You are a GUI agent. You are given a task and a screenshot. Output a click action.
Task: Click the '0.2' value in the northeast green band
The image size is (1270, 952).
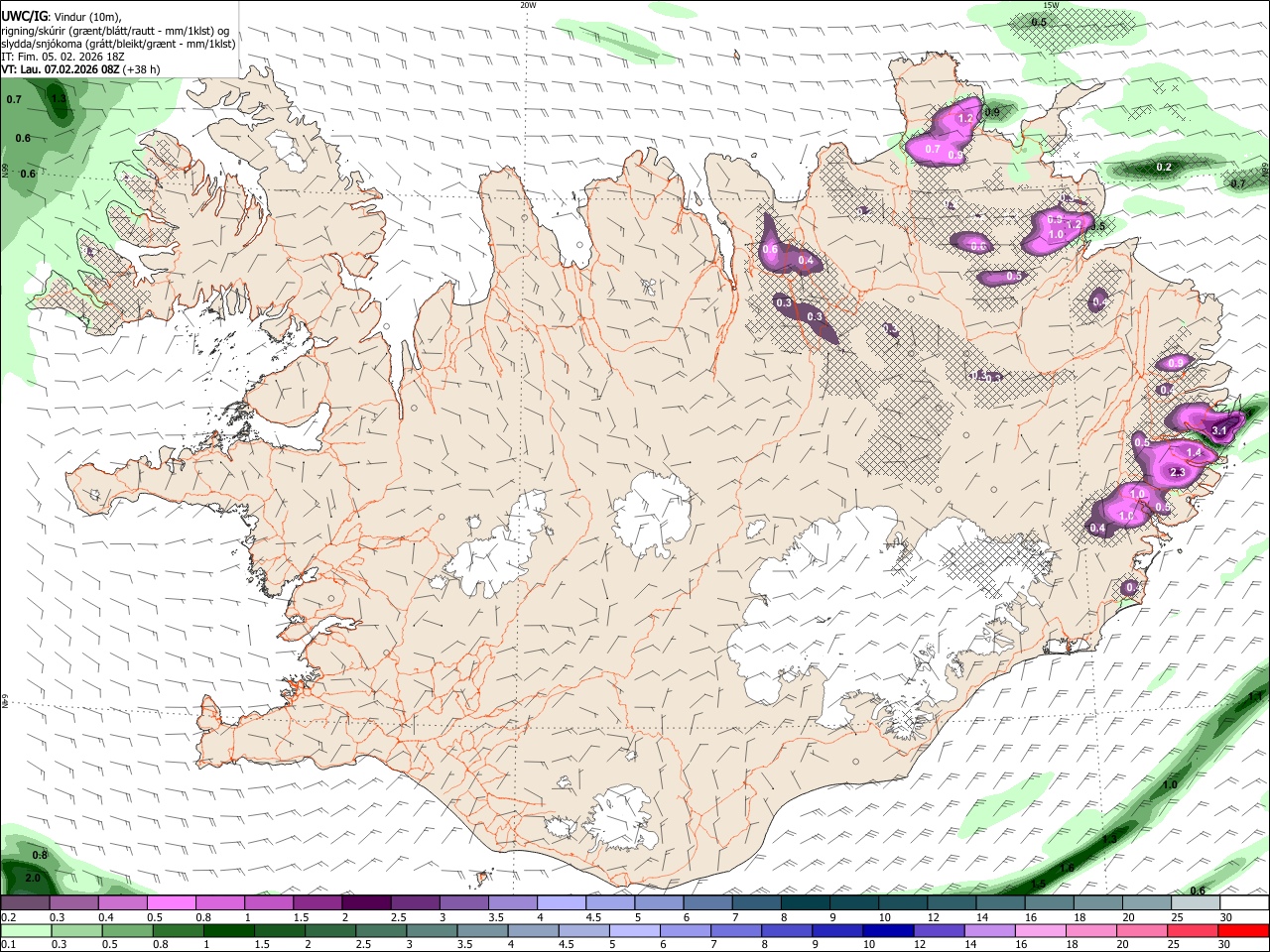pyautogui.click(x=1165, y=168)
